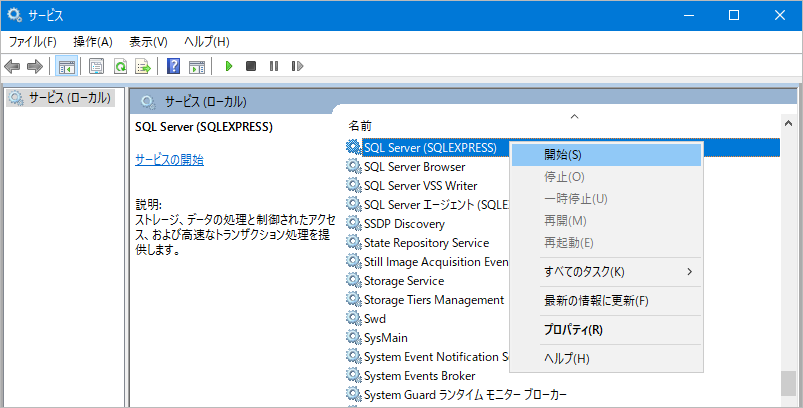The image size is (803, 408).
Task: Click gear icon of SQL Server (SQLEXPRESS) row
Action: pyautogui.click(x=353, y=147)
